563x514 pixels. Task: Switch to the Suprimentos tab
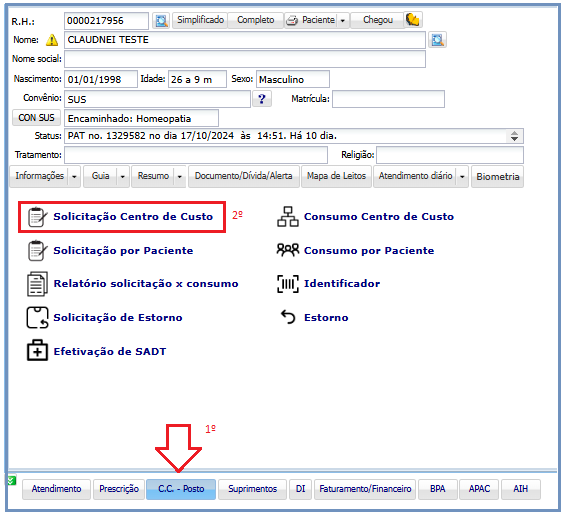[252, 489]
